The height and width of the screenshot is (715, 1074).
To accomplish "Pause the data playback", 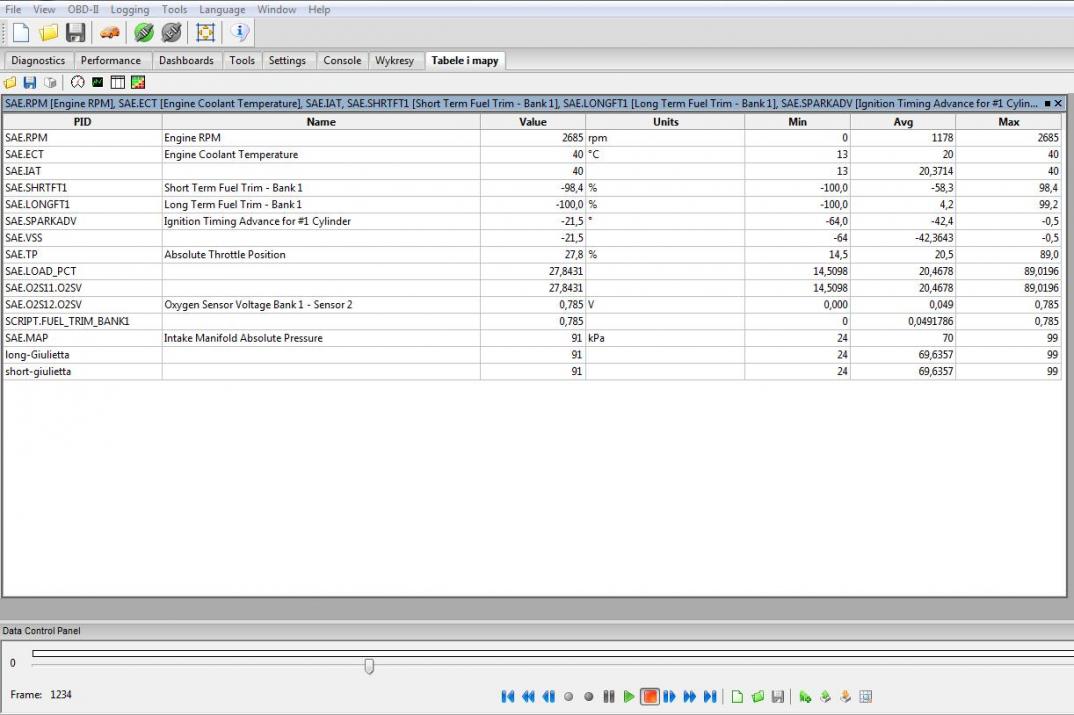I will [x=609, y=696].
